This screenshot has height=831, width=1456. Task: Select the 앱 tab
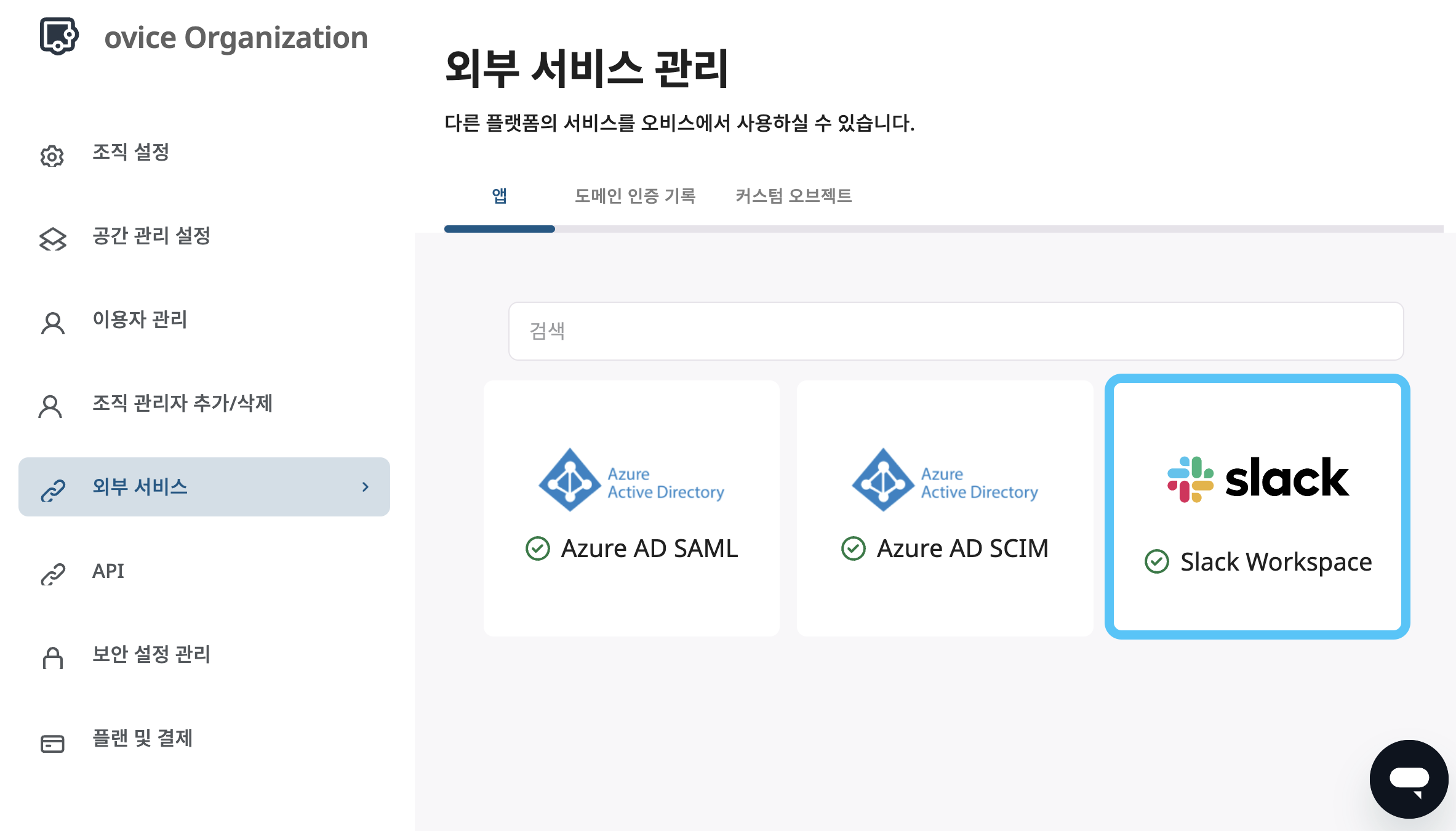[500, 196]
